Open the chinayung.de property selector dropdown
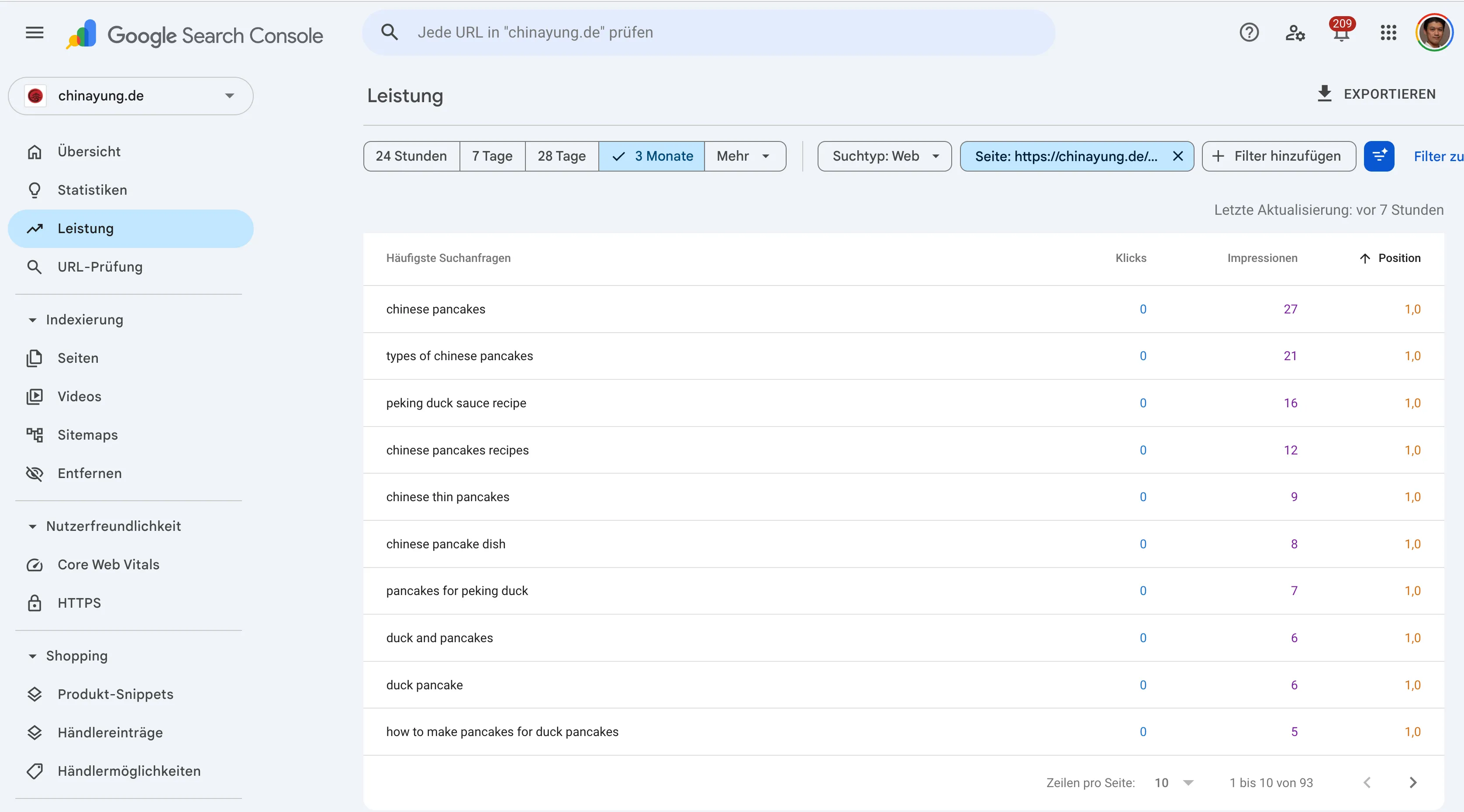This screenshot has height=812, width=1464. click(131, 96)
